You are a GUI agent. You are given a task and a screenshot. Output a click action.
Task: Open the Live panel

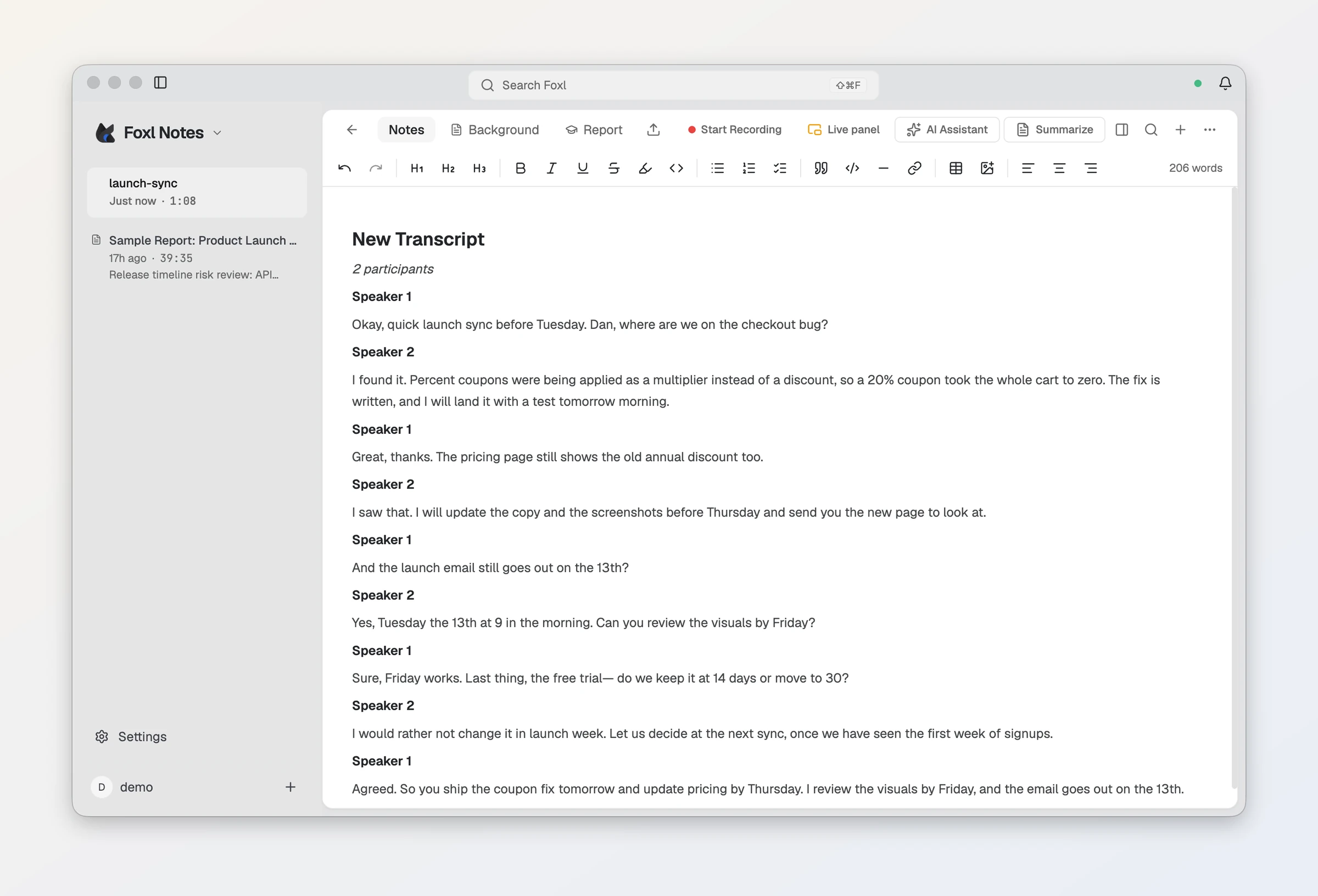(844, 130)
